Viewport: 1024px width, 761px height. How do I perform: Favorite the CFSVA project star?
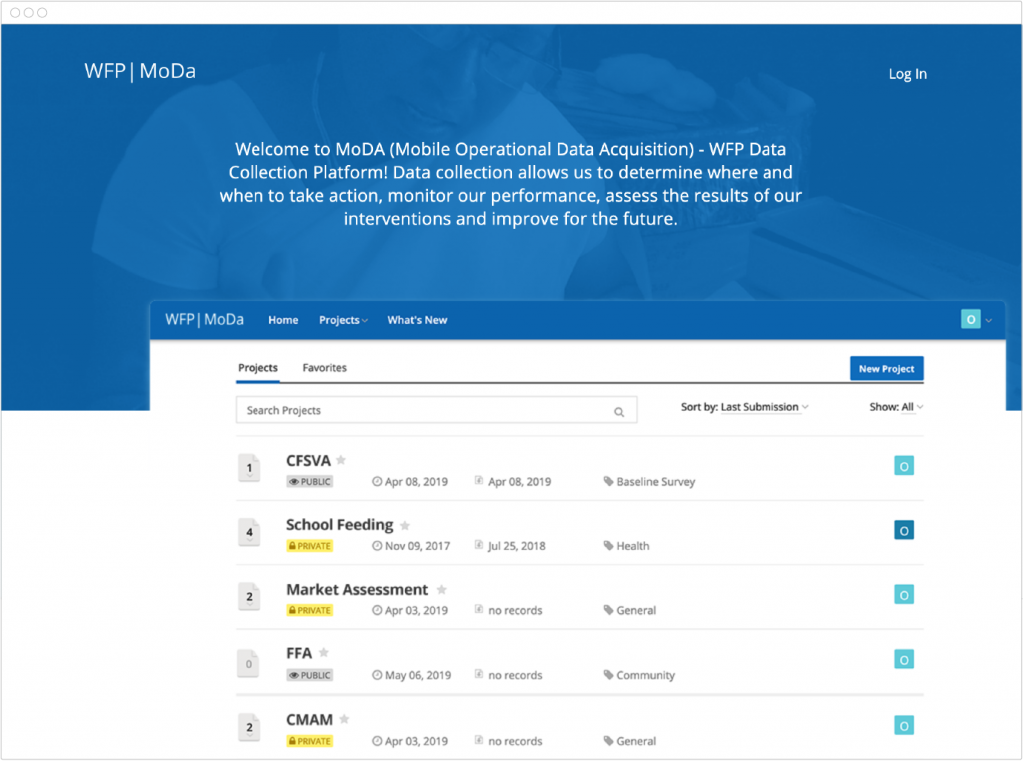tap(341, 460)
